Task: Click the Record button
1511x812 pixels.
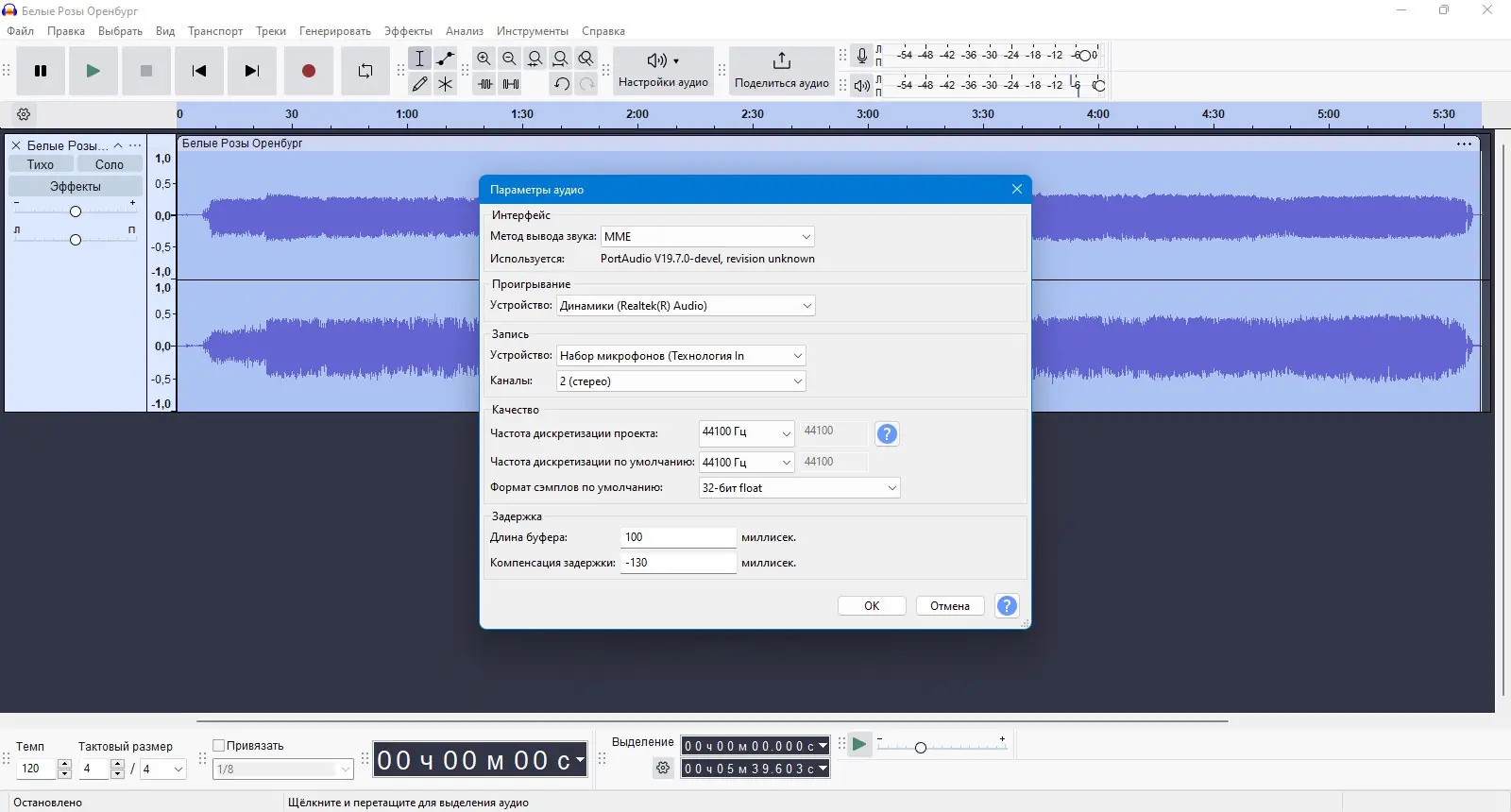Action: pyautogui.click(x=308, y=71)
